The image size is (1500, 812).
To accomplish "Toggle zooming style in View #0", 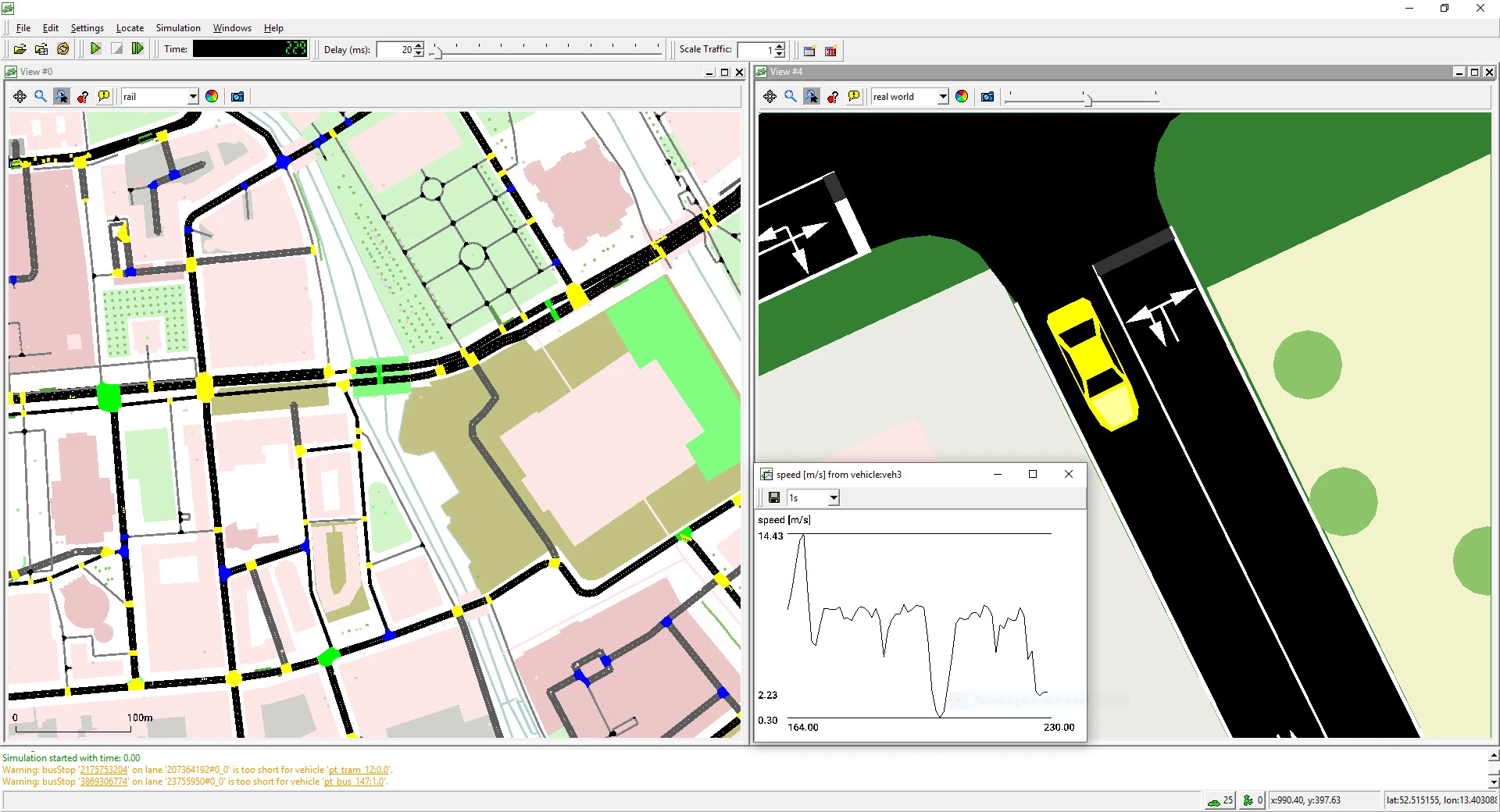I will pos(62,96).
